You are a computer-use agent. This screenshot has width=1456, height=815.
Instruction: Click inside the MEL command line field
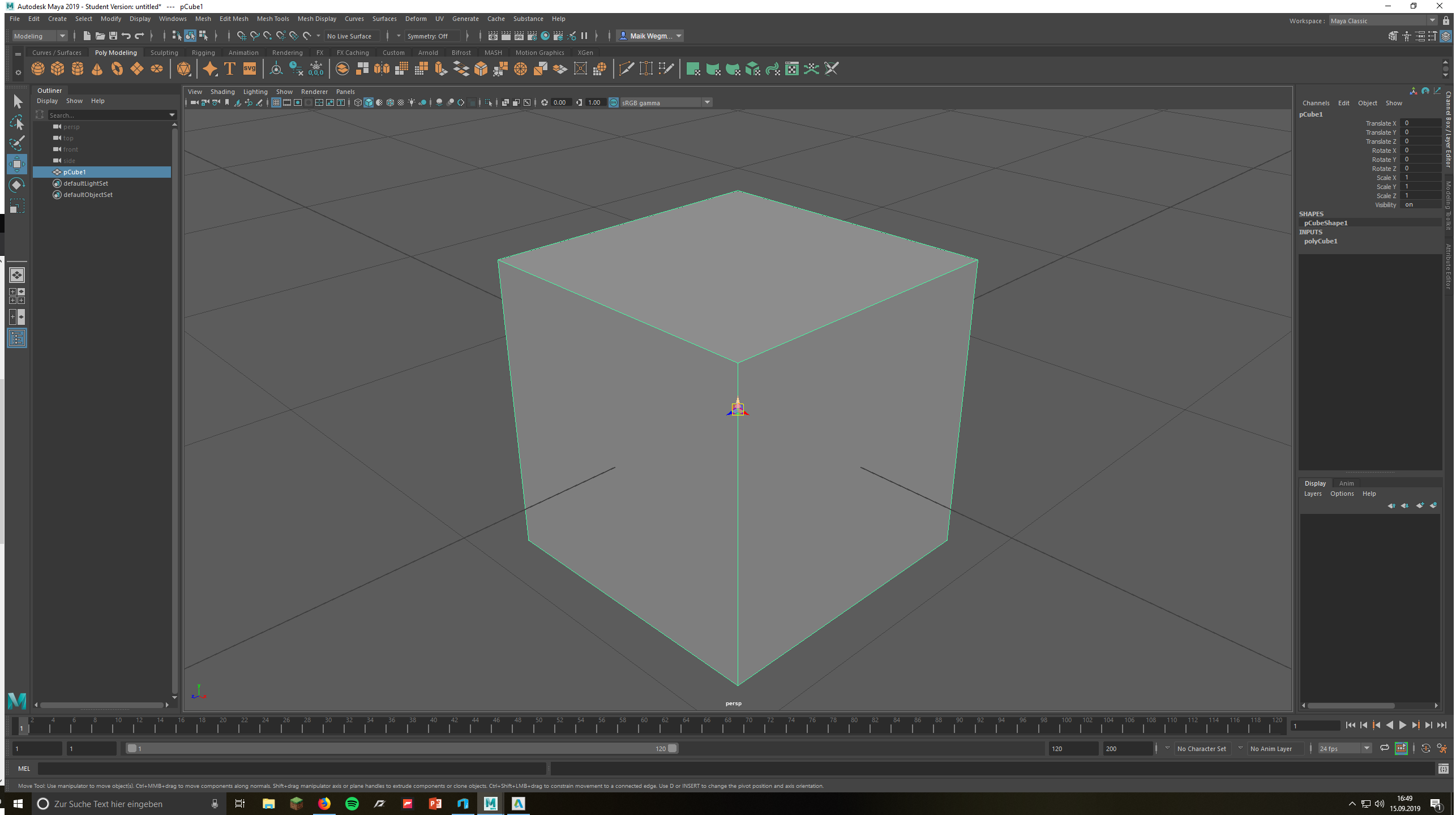pyautogui.click(x=283, y=768)
